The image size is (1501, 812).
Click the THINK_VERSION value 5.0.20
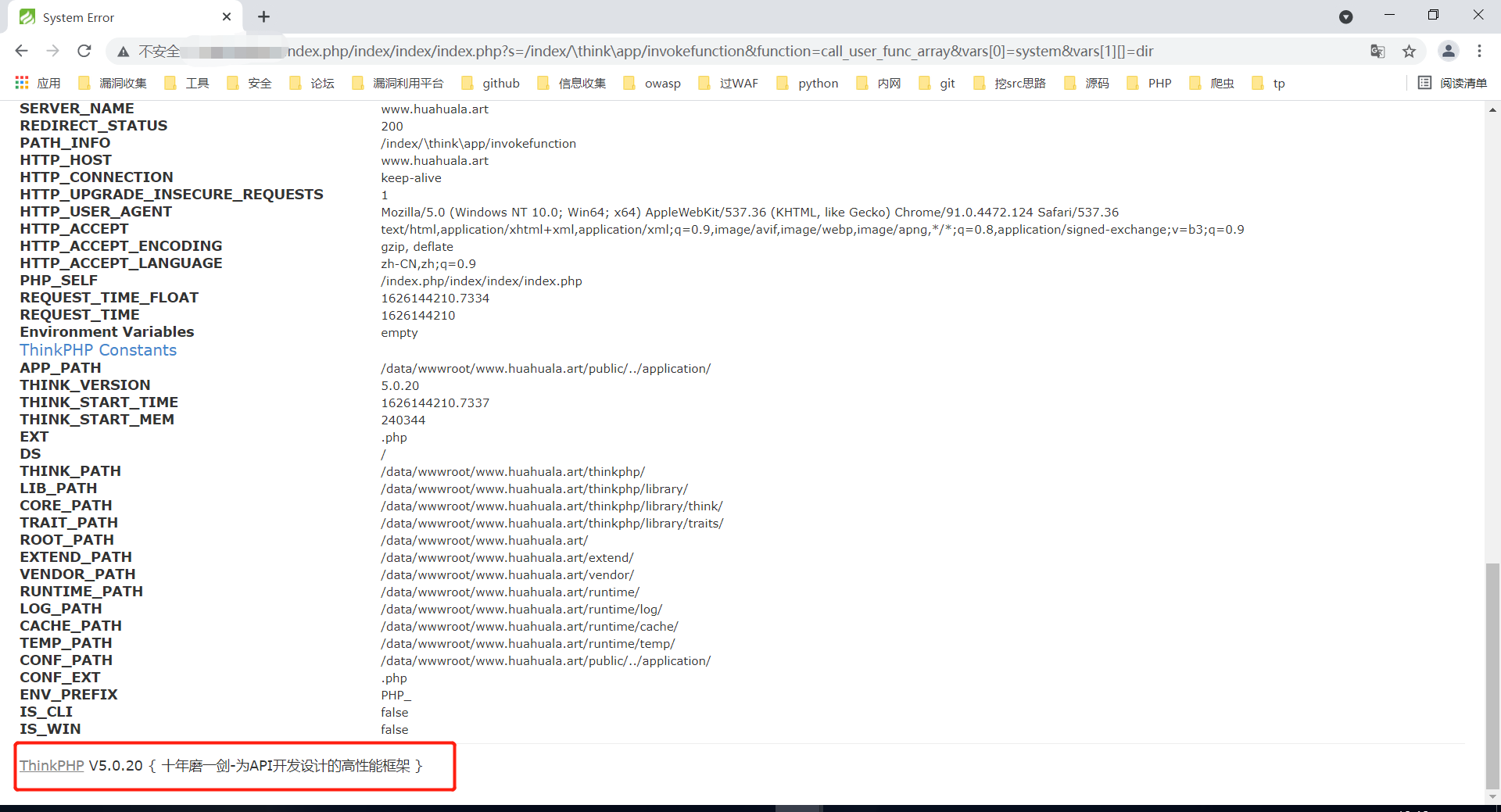(400, 386)
